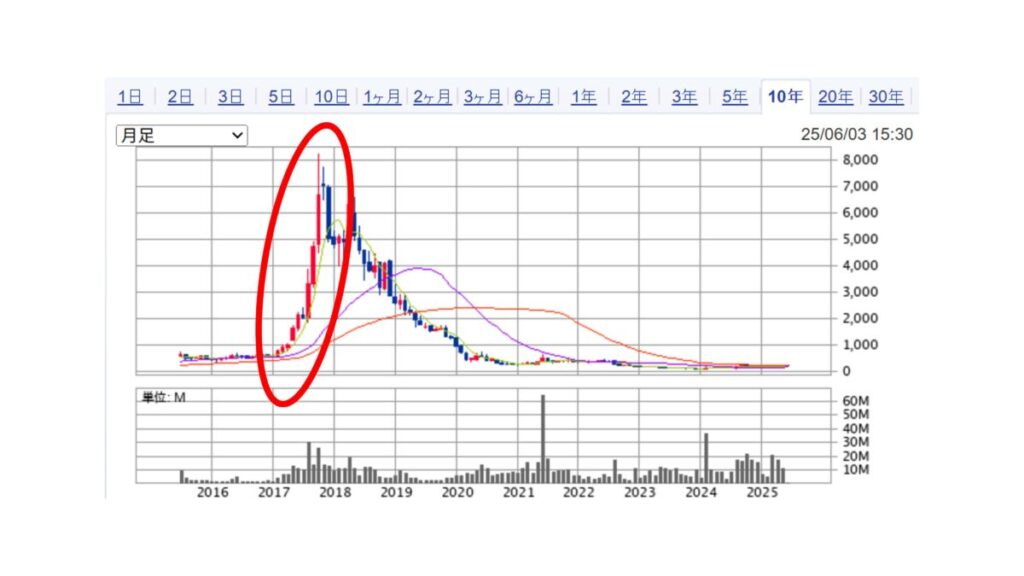Select the 2日 time range tab
The width and height of the screenshot is (1024, 576).
click(x=180, y=97)
